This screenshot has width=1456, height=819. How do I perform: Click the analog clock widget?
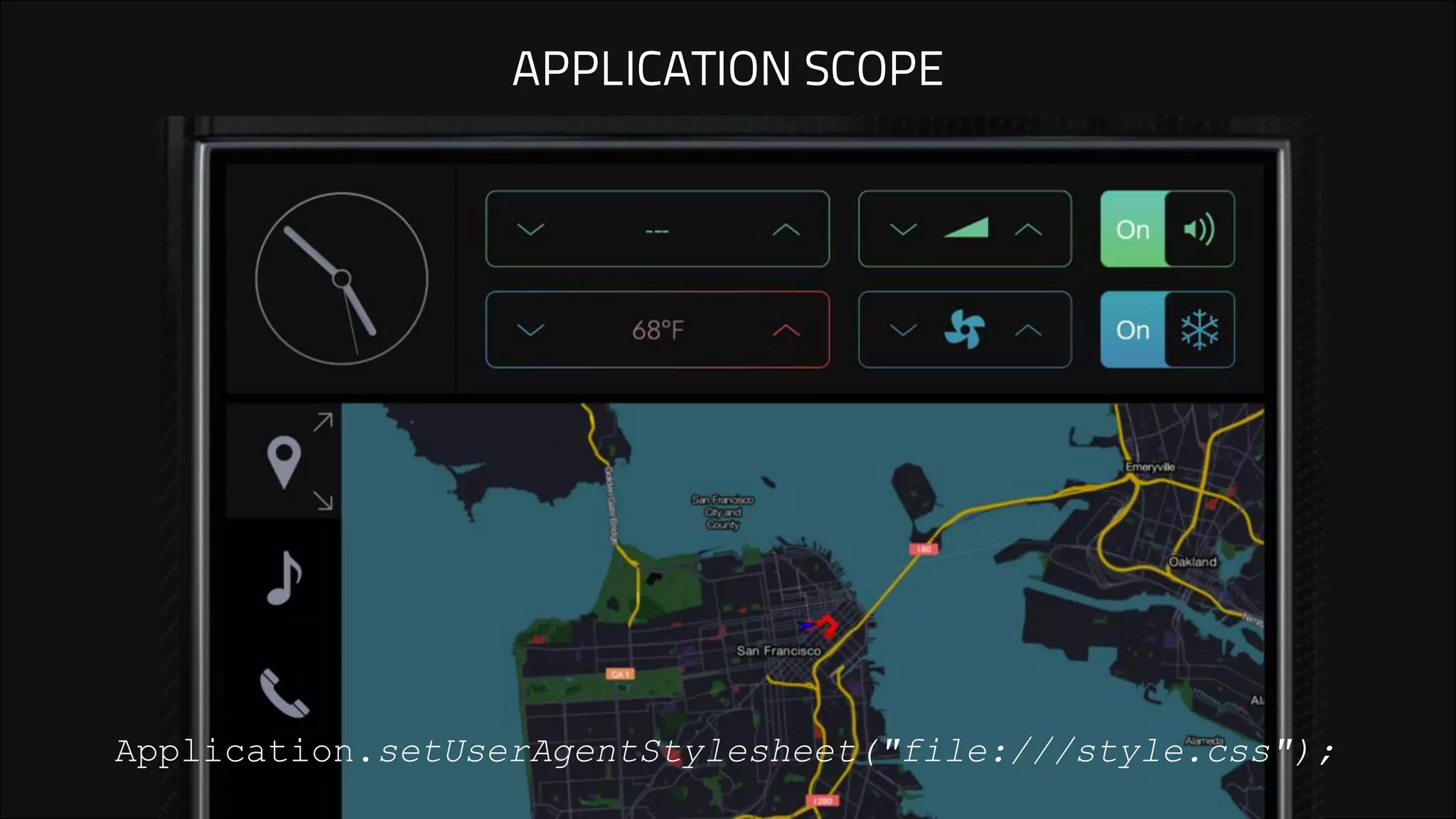click(x=342, y=279)
